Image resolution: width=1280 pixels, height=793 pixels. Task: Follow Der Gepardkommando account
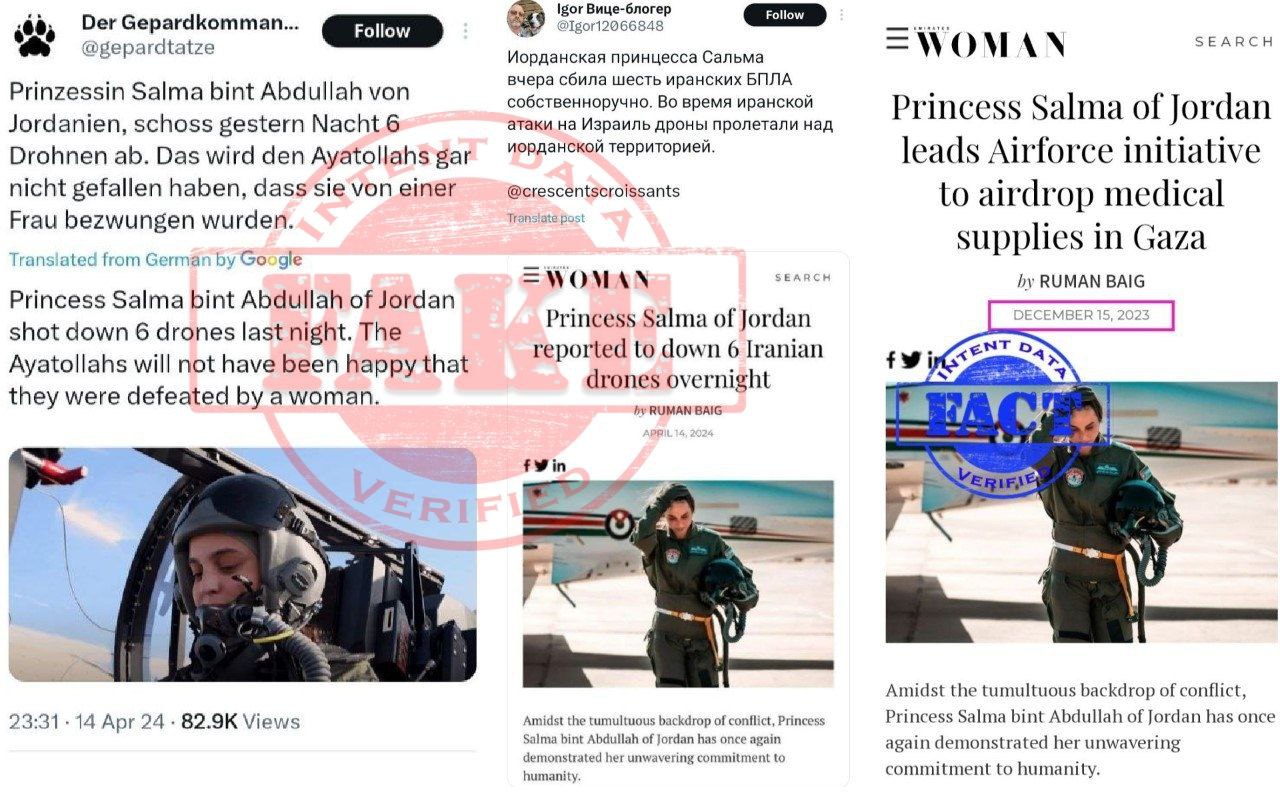(x=382, y=31)
